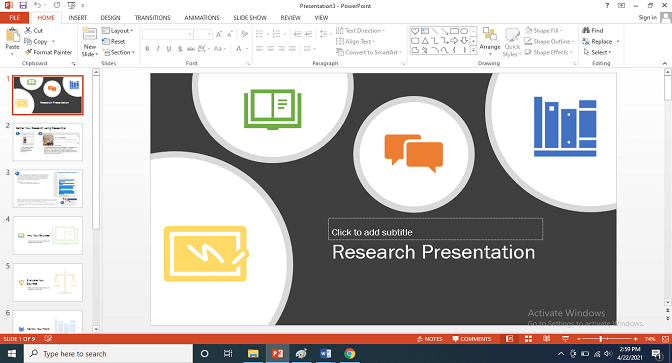
Task: Open Quick Styles gallery
Action: coord(512,42)
